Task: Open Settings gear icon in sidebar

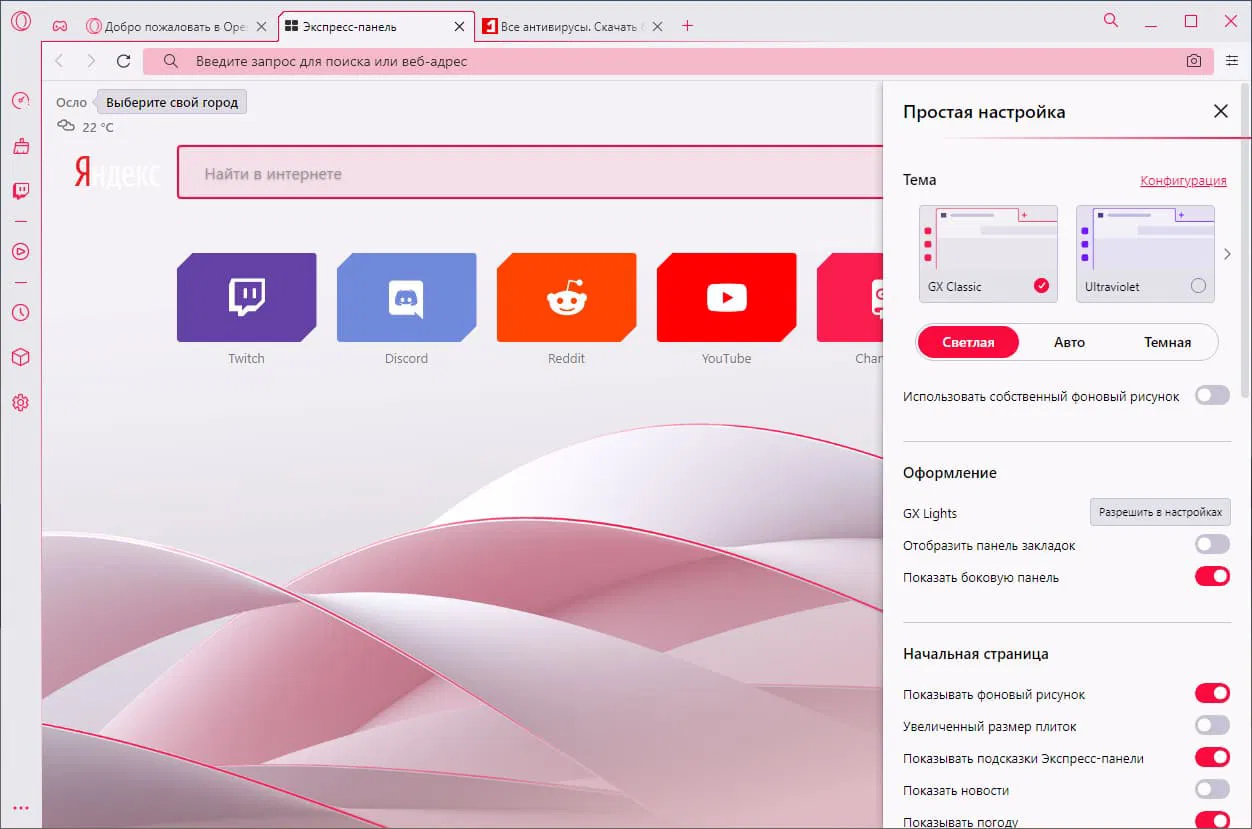Action: click(x=20, y=402)
